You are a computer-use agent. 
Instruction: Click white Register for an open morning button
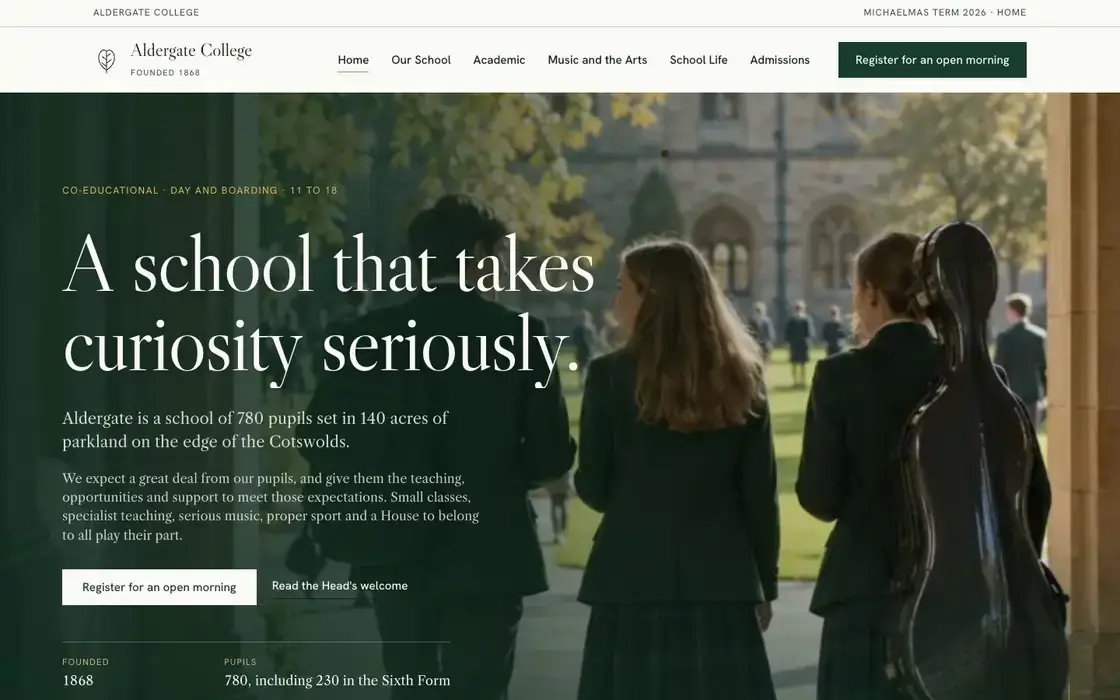point(159,587)
